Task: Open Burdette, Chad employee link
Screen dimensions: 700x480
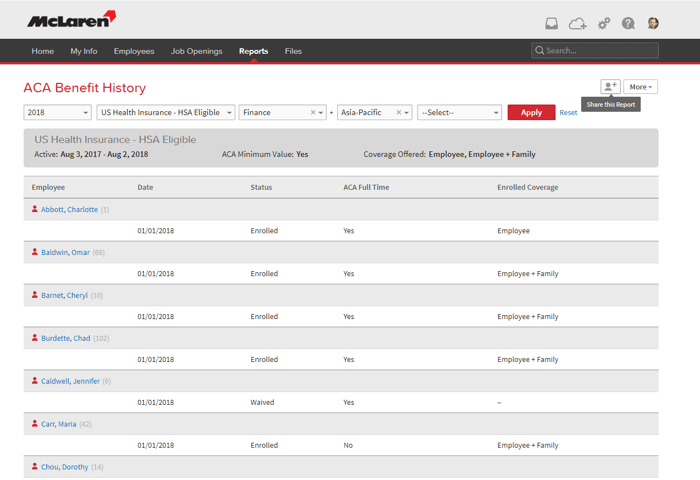Action: 66,338
